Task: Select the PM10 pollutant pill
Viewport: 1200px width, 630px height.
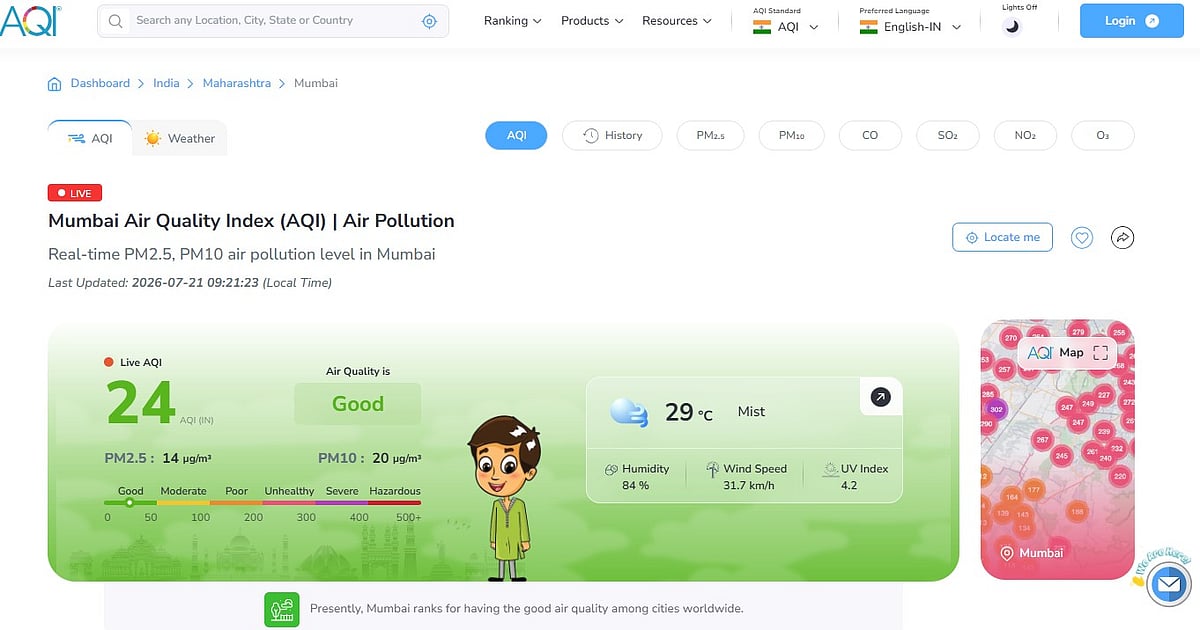Action: (x=791, y=136)
